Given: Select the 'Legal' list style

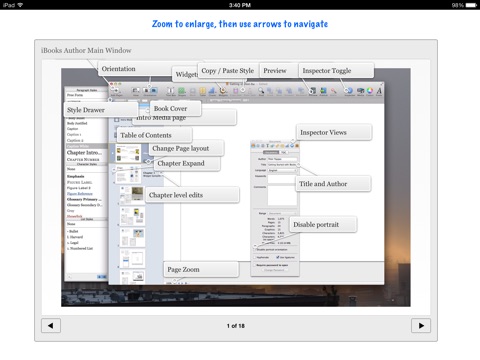Looking at the screenshot, I should [x=73, y=243].
